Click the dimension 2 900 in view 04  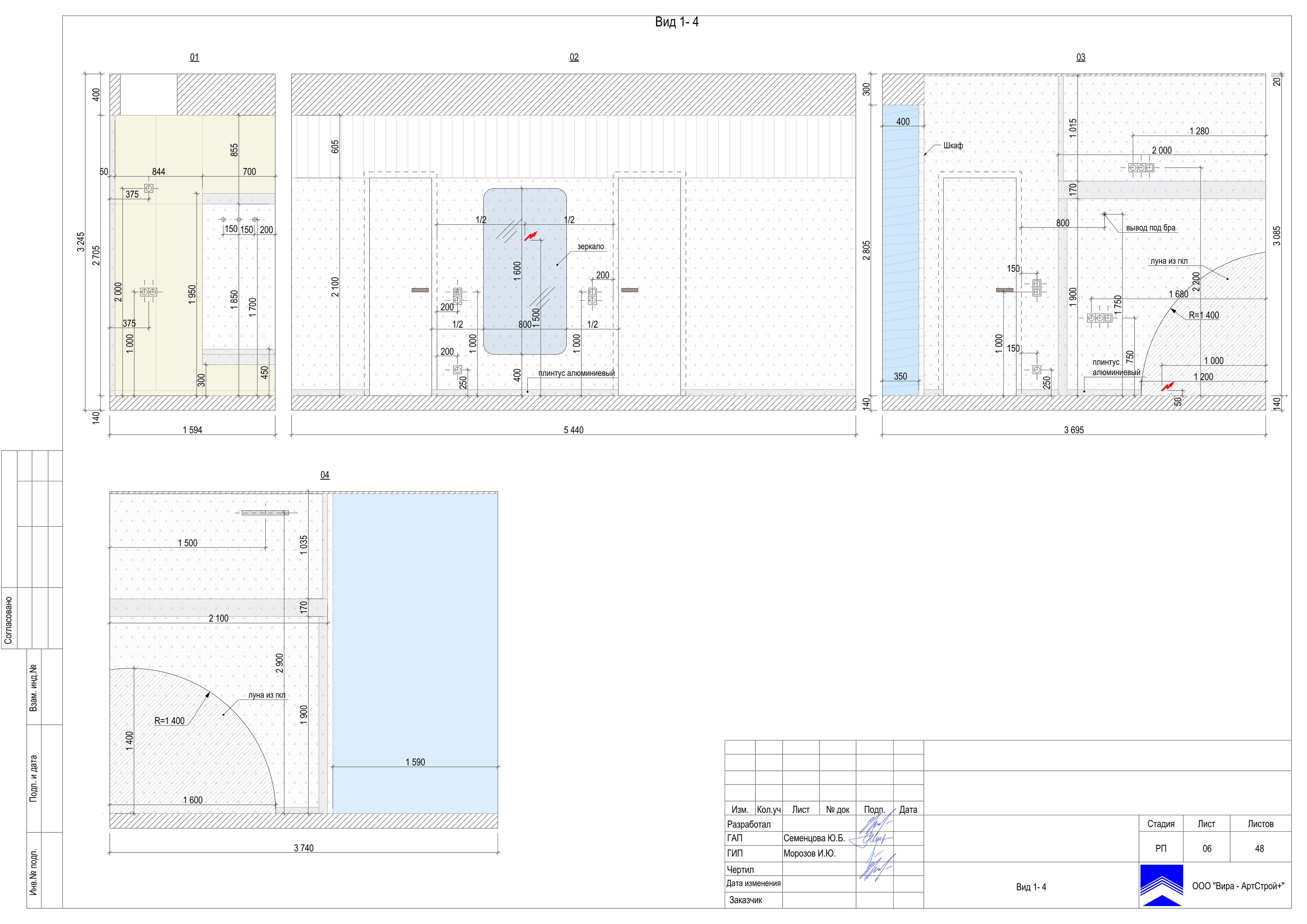pyautogui.click(x=279, y=663)
